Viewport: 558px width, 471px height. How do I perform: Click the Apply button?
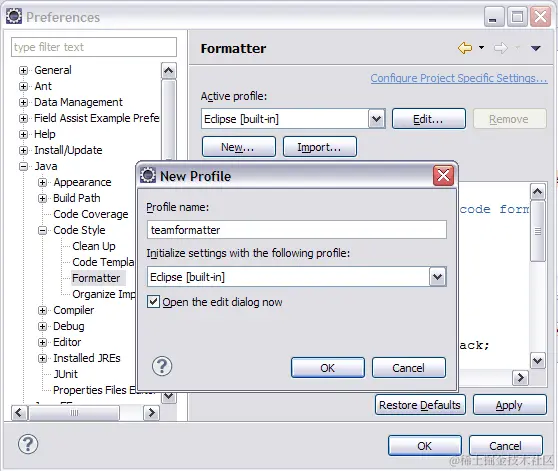pos(509,405)
